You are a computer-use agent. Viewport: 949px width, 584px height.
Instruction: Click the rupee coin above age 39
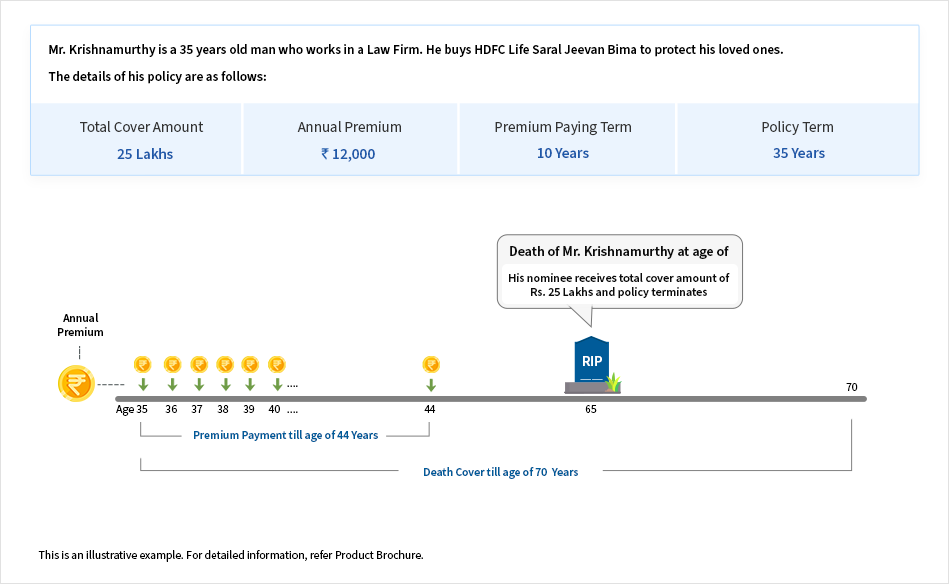[250, 364]
